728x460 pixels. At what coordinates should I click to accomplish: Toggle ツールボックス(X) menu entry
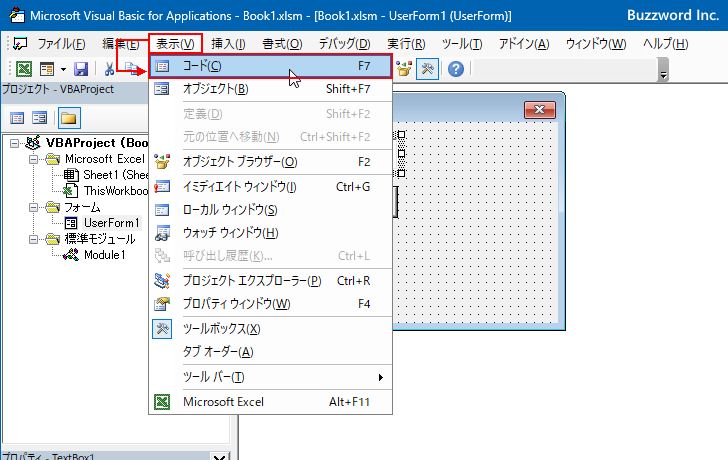point(271,329)
